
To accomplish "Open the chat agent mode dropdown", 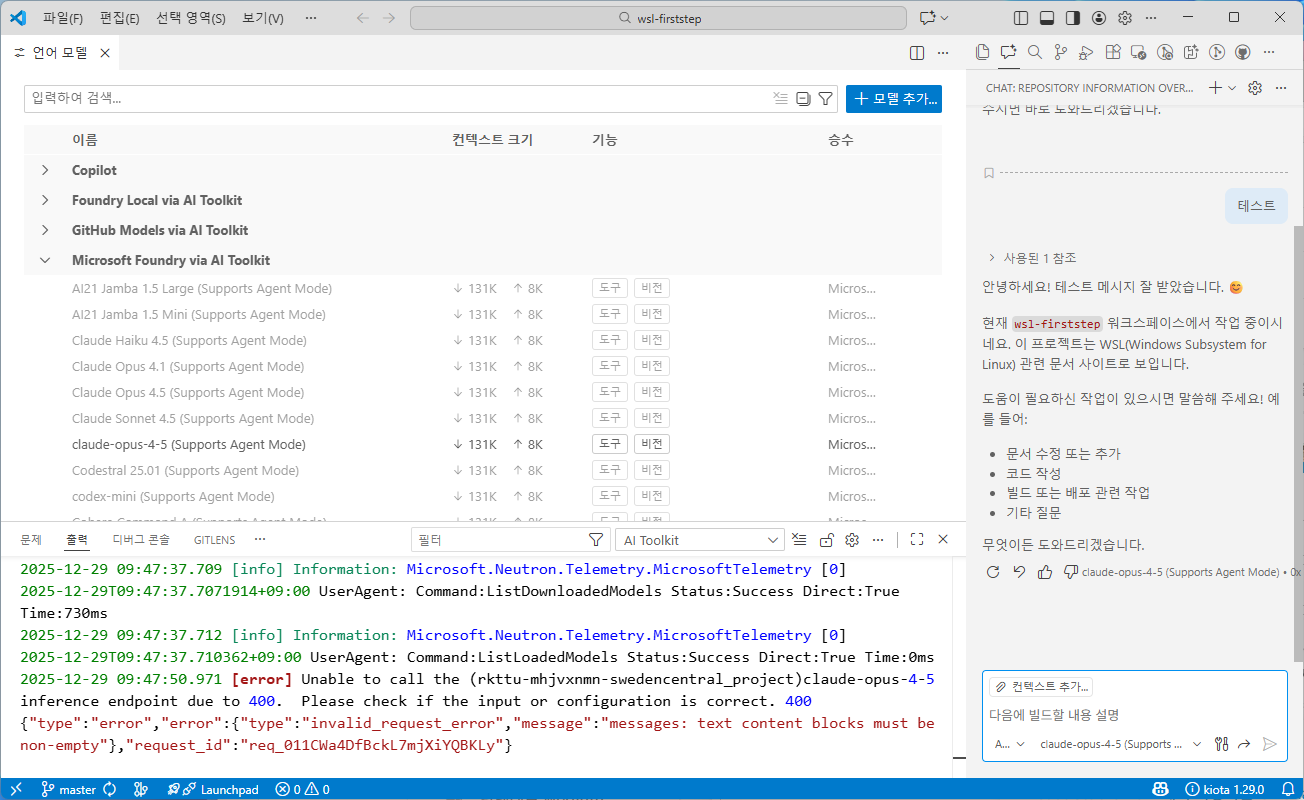I will coord(1009,744).
